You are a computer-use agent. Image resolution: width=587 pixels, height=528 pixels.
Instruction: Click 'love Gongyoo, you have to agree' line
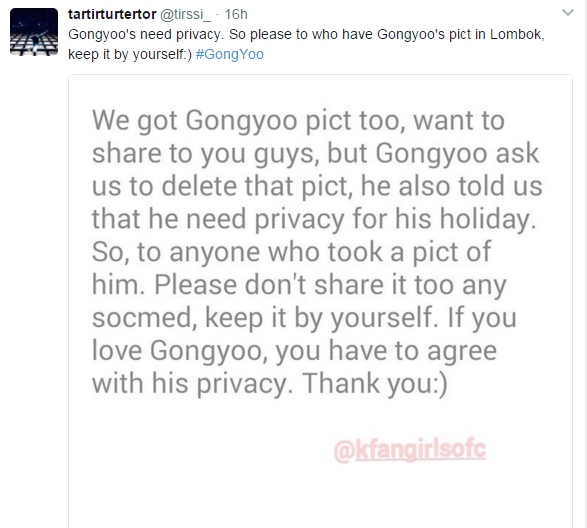pyautogui.click(x=295, y=351)
